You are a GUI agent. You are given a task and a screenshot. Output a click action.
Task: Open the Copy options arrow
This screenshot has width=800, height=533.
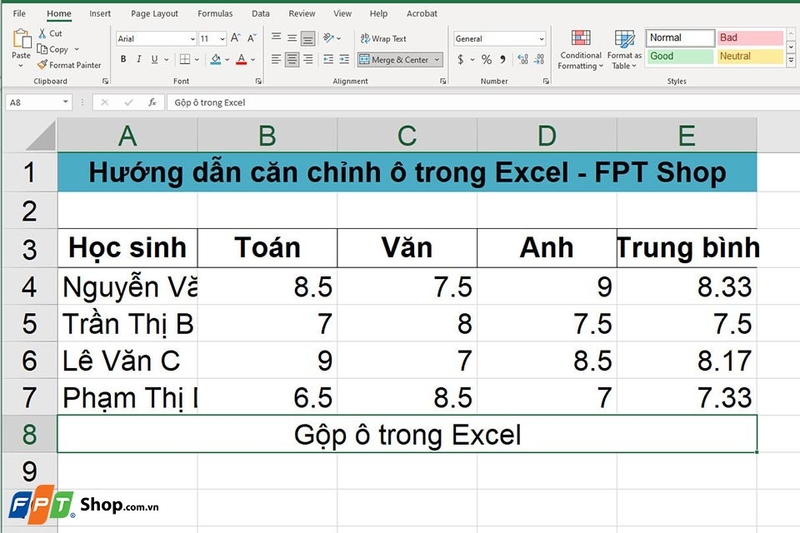(77, 49)
